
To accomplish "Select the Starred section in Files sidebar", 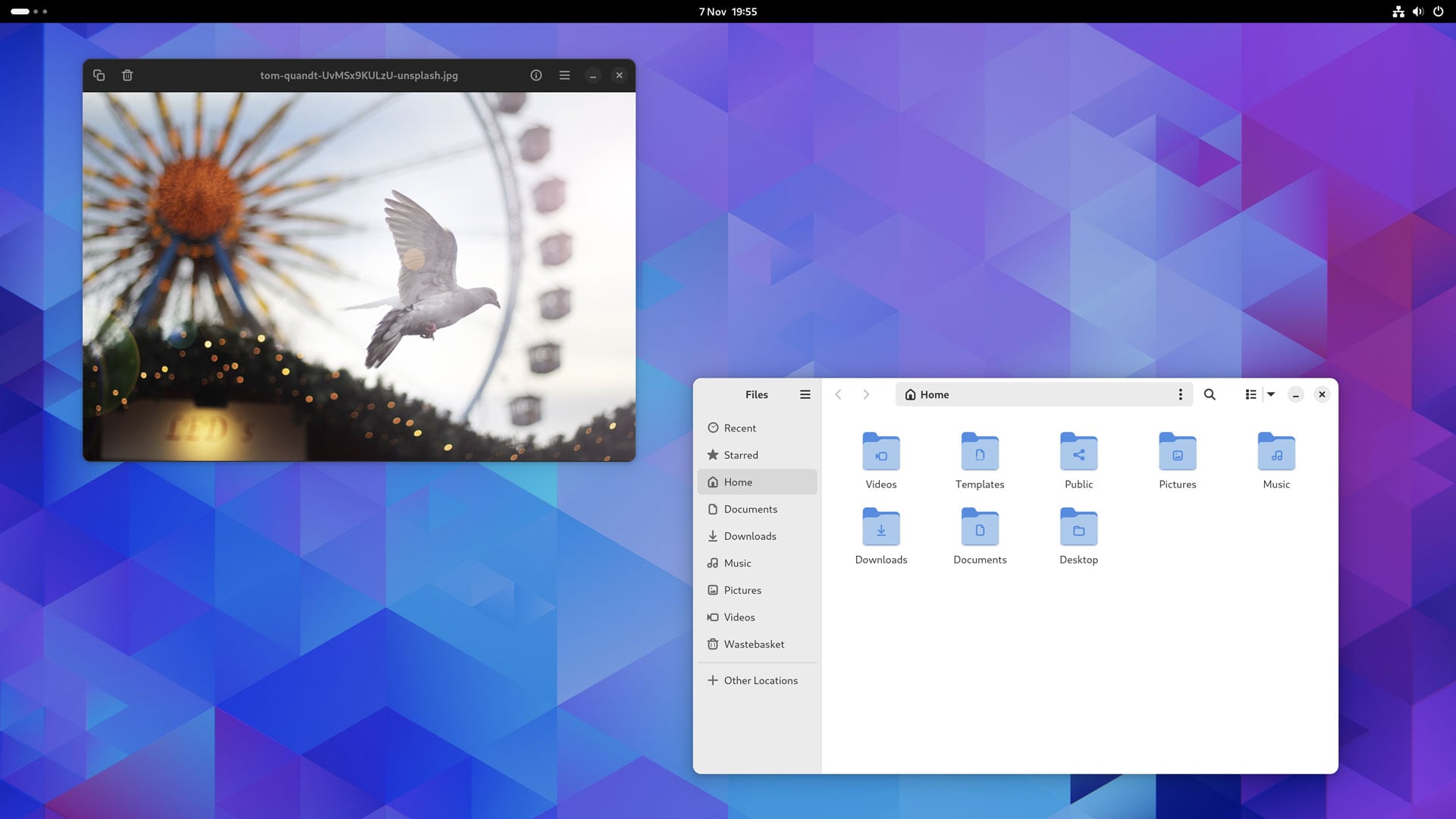I will tap(740, 454).
